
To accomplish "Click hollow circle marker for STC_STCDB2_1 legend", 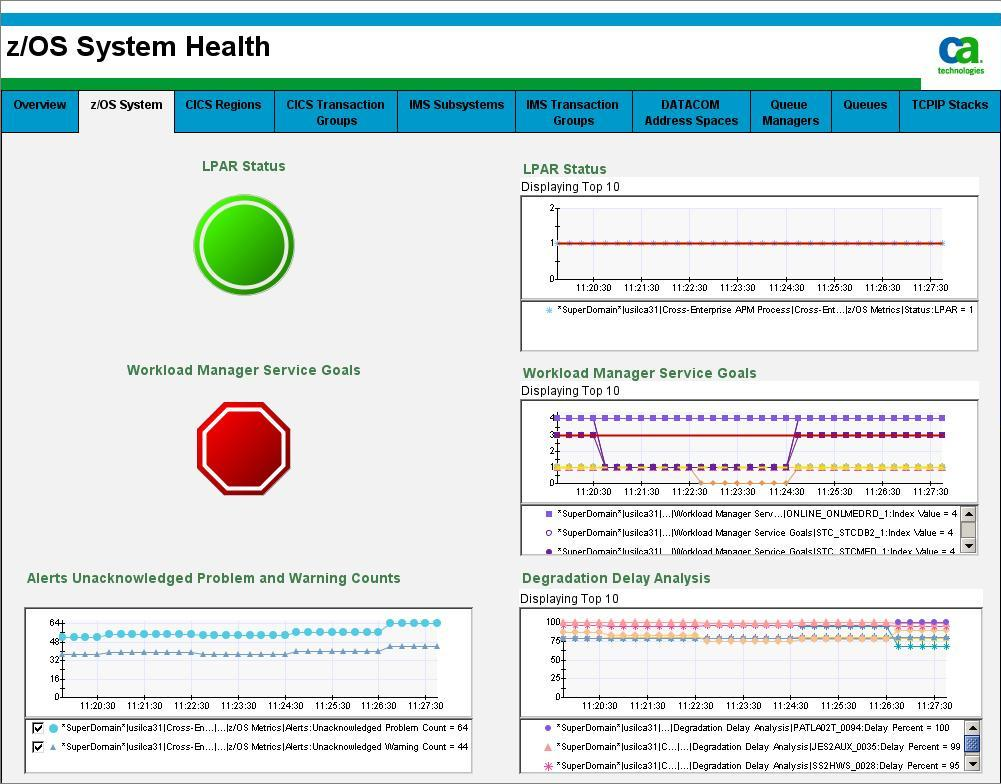I will click(x=548, y=532).
